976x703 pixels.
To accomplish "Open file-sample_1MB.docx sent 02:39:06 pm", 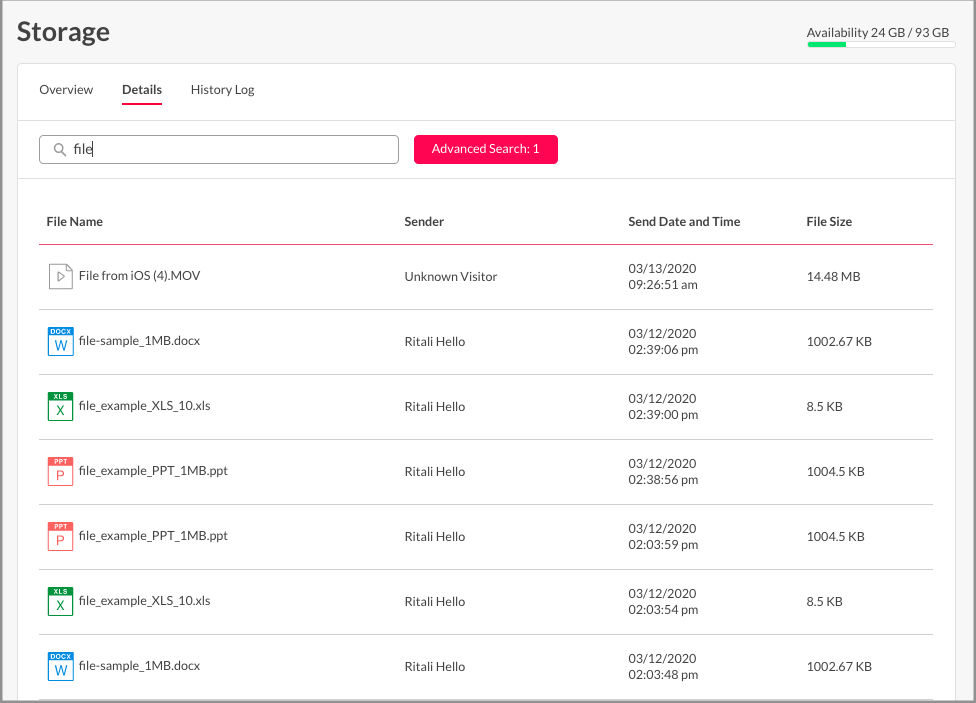I will [139, 341].
